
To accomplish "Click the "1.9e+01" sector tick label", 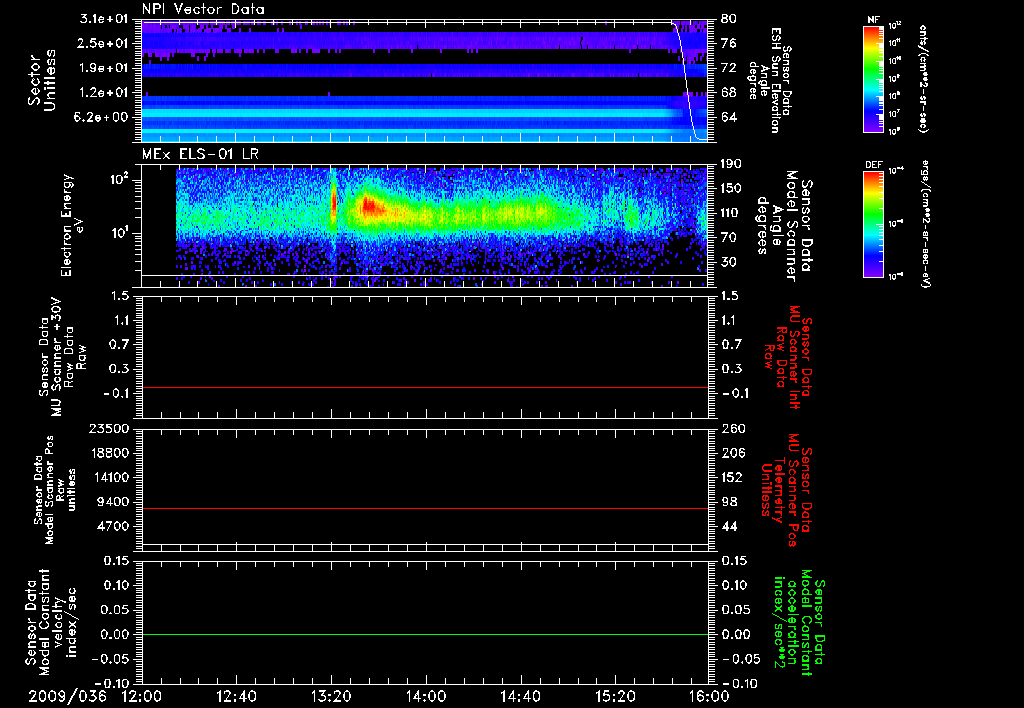I will 104,68.
